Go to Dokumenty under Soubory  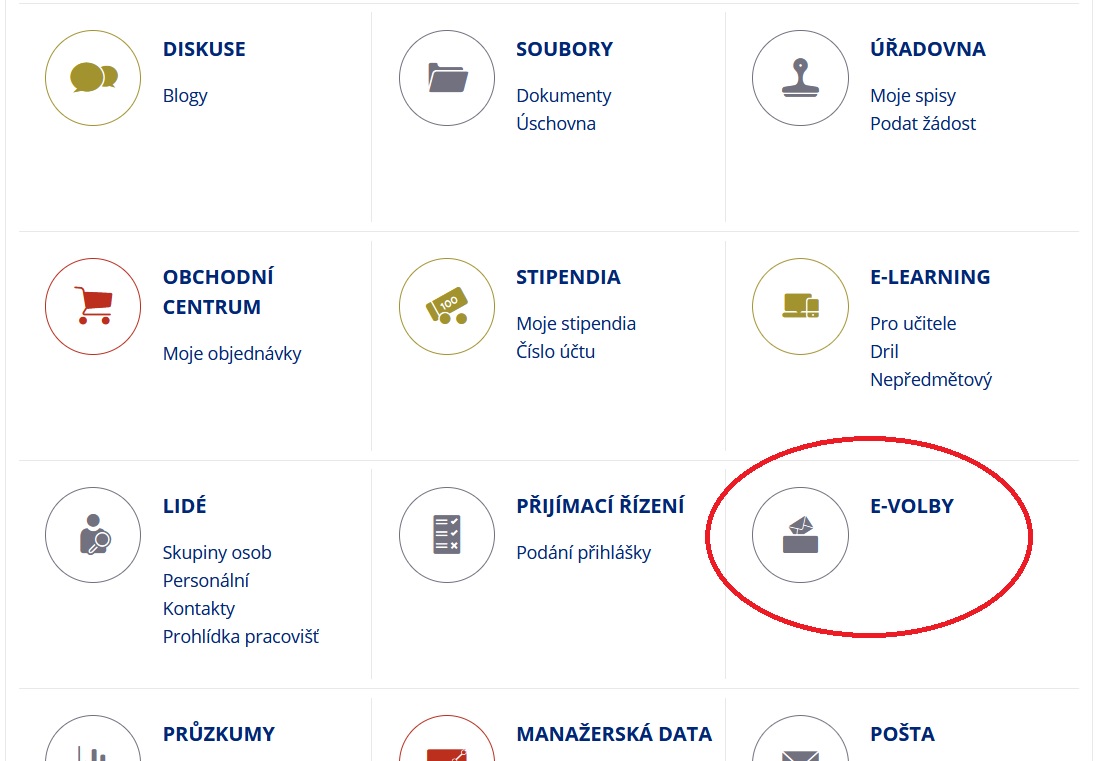pyautogui.click(x=563, y=96)
